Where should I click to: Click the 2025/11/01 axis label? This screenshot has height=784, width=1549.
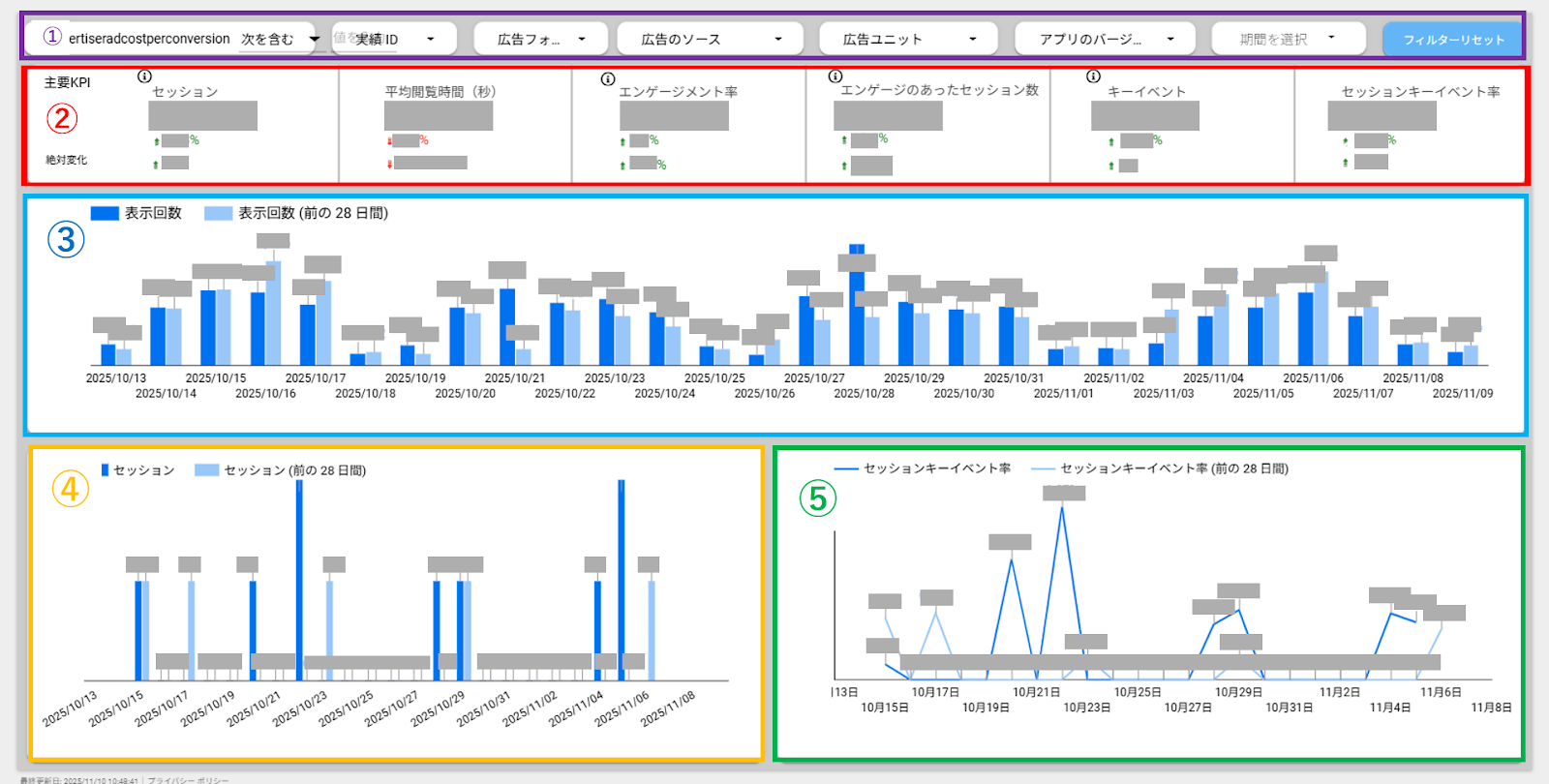[x=1064, y=394]
